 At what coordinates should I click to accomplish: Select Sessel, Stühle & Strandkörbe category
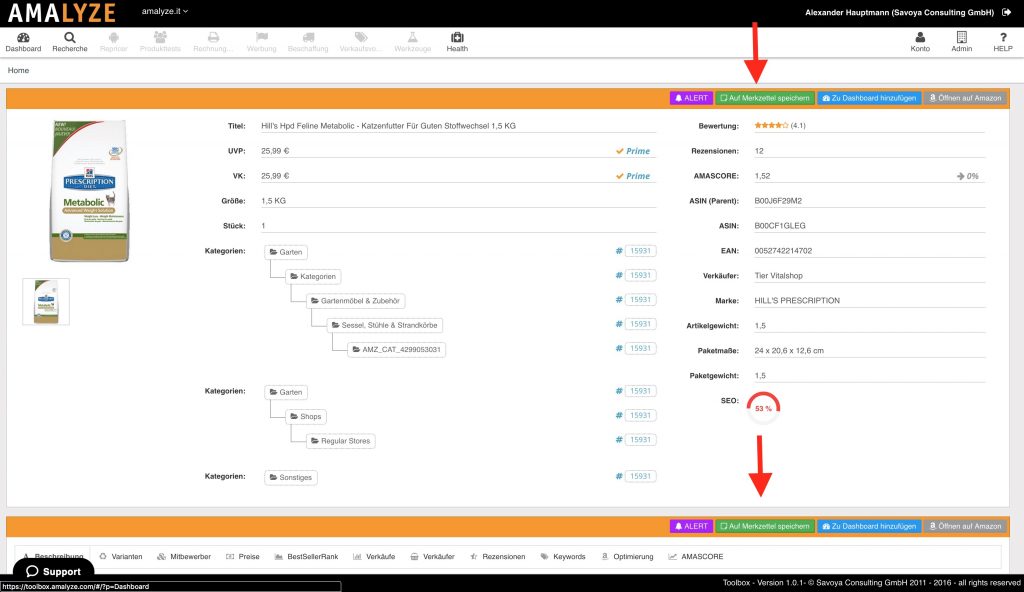coord(385,325)
